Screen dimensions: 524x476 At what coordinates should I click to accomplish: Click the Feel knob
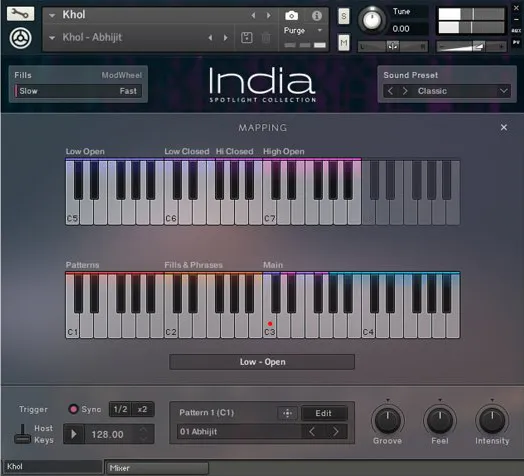pos(440,420)
